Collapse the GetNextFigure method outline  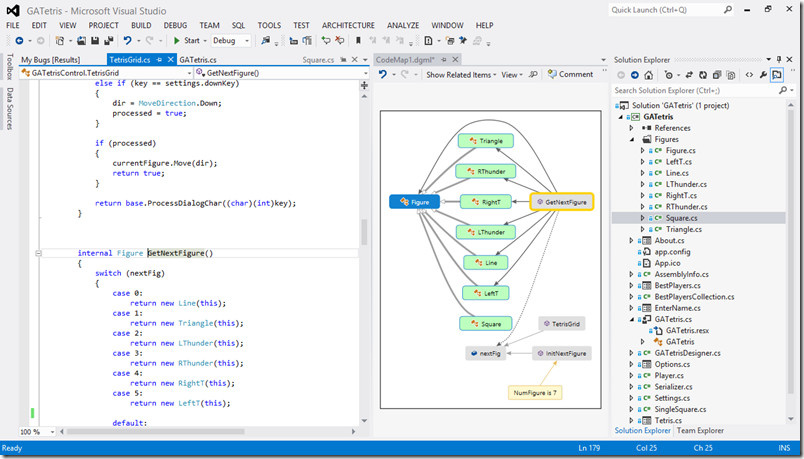(38, 253)
